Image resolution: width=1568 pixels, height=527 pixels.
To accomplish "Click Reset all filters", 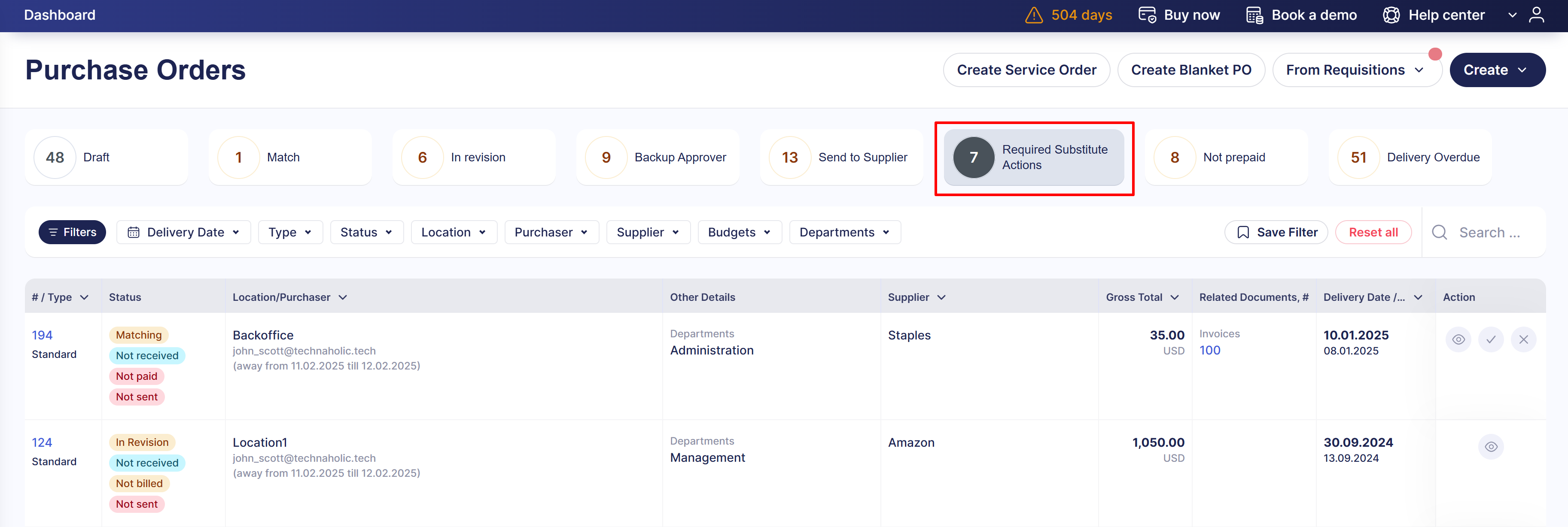I will coord(1373,233).
